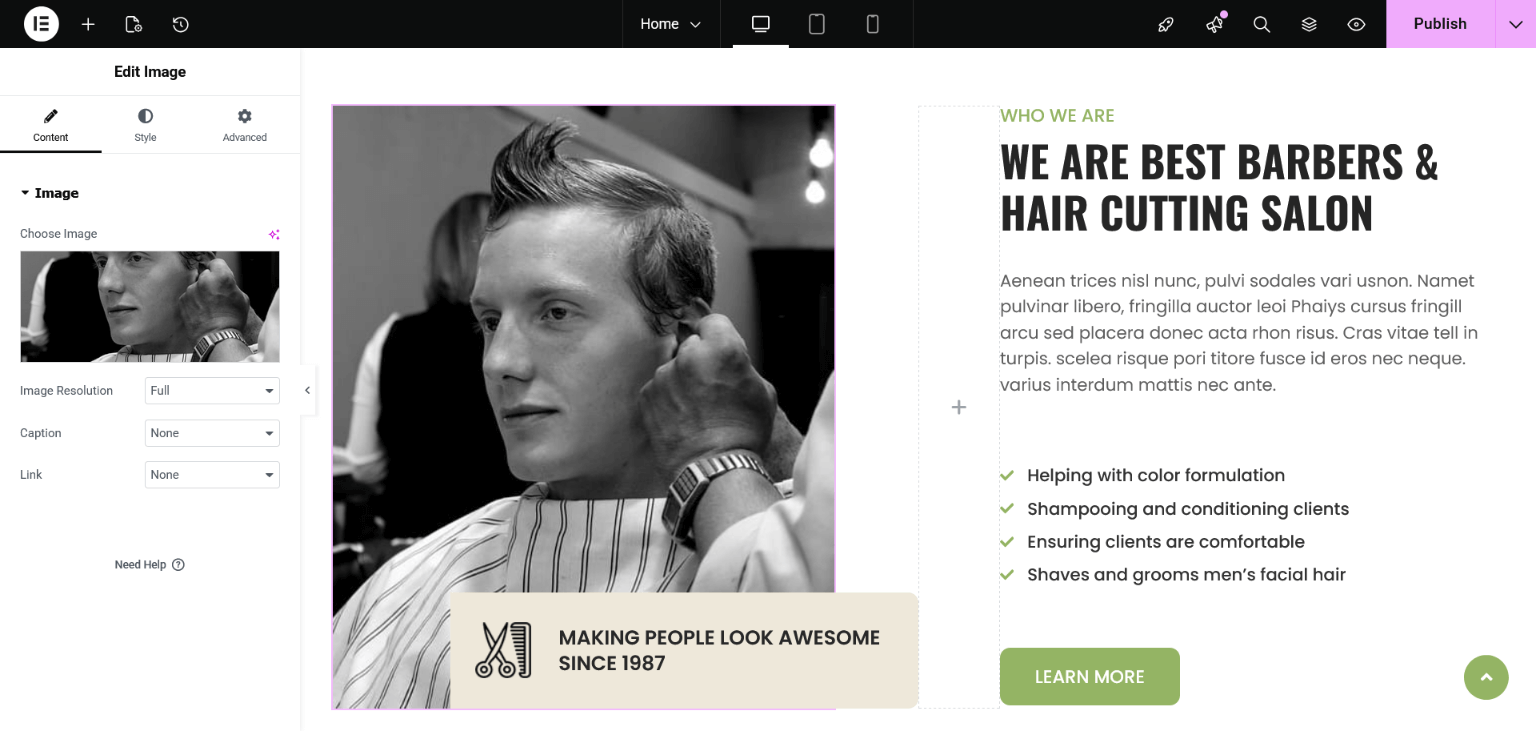The height and width of the screenshot is (731, 1536).
Task: Open the rocket launch checklist icon
Action: coord(1166,24)
